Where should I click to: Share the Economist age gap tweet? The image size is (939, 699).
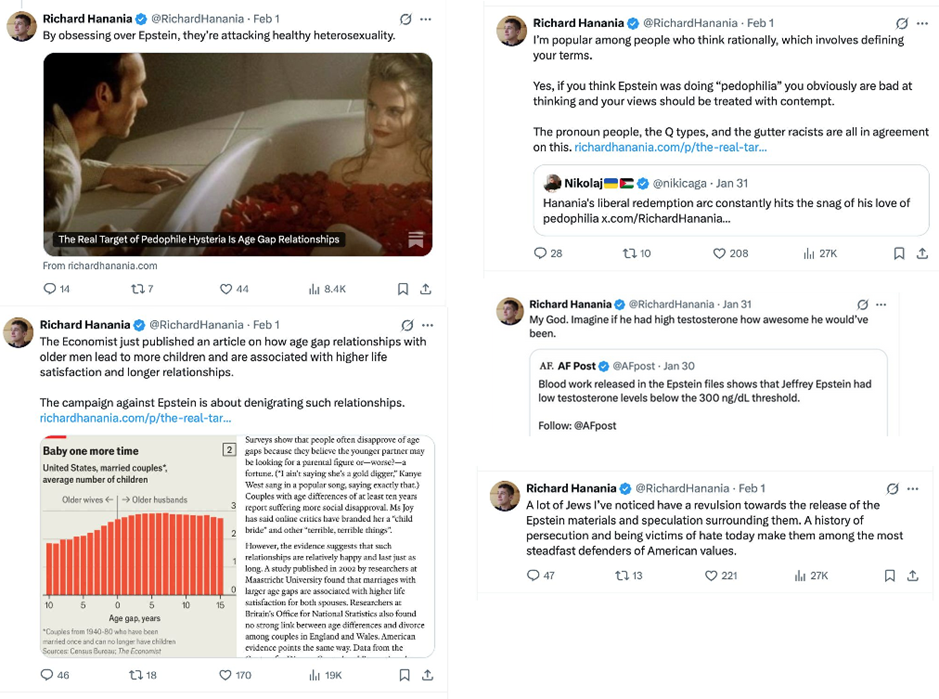click(426, 675)
